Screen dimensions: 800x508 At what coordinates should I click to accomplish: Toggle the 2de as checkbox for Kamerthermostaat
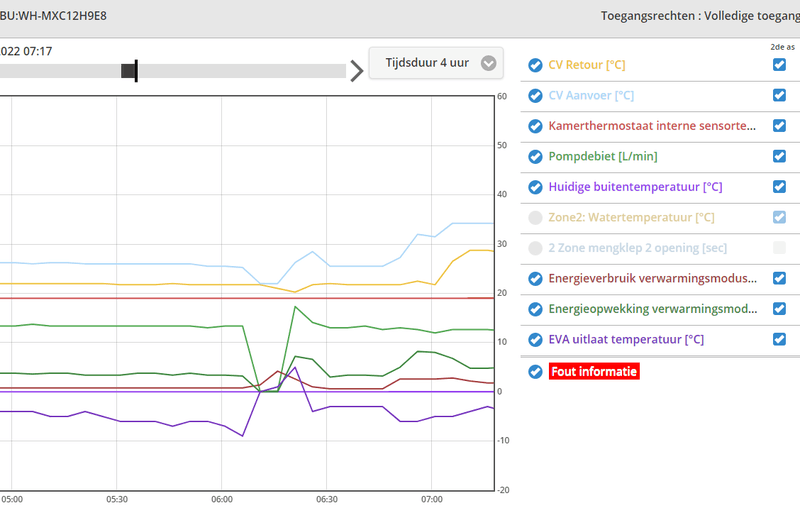point(779,126)
